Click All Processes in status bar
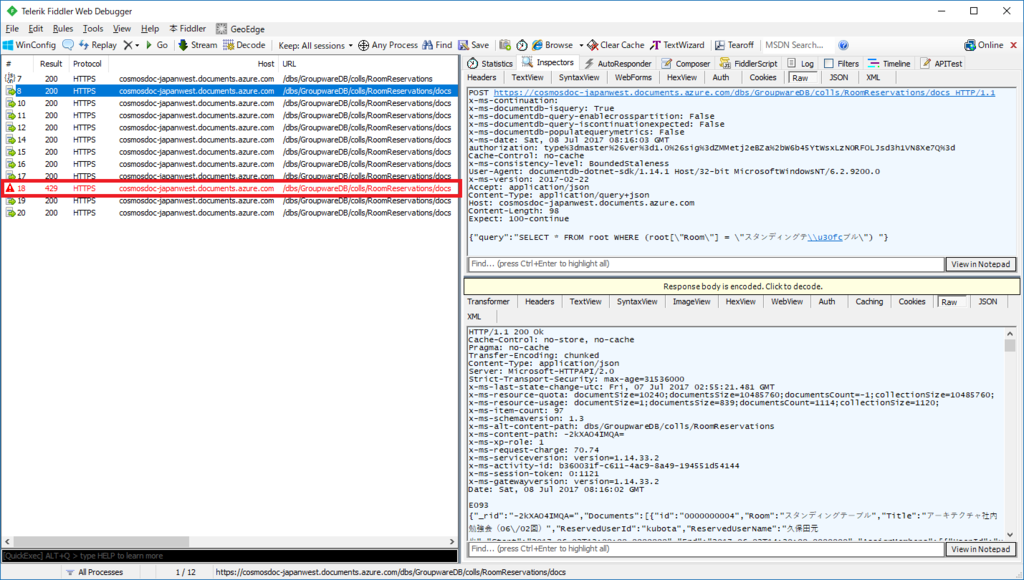 94,572
